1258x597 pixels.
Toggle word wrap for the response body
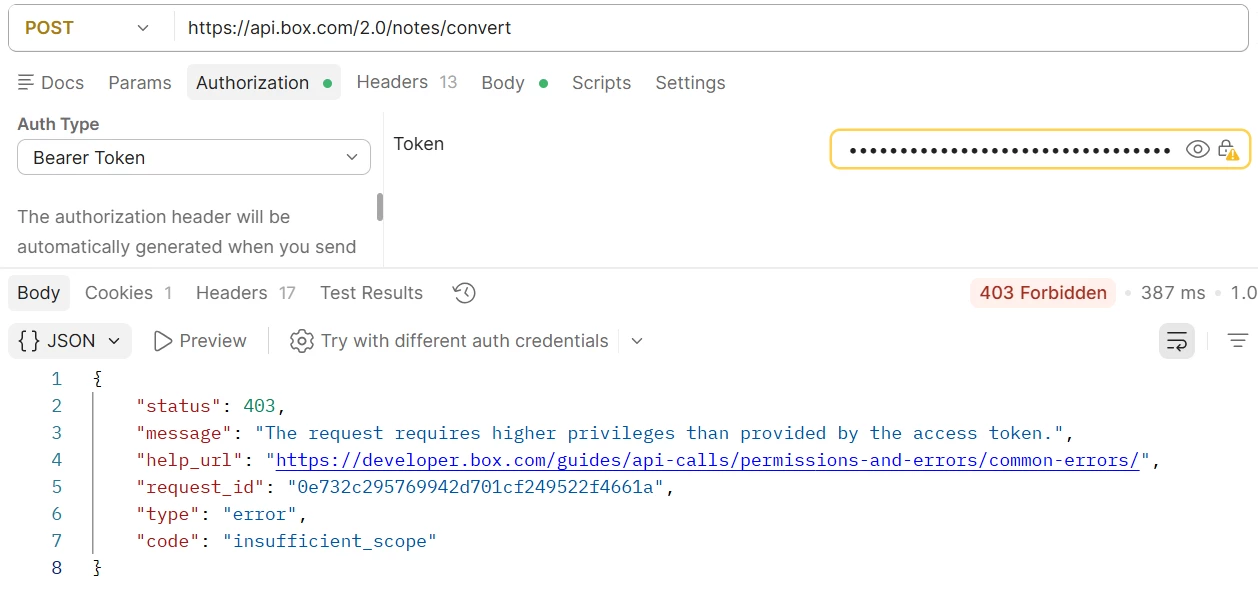tap(1177, 341)
